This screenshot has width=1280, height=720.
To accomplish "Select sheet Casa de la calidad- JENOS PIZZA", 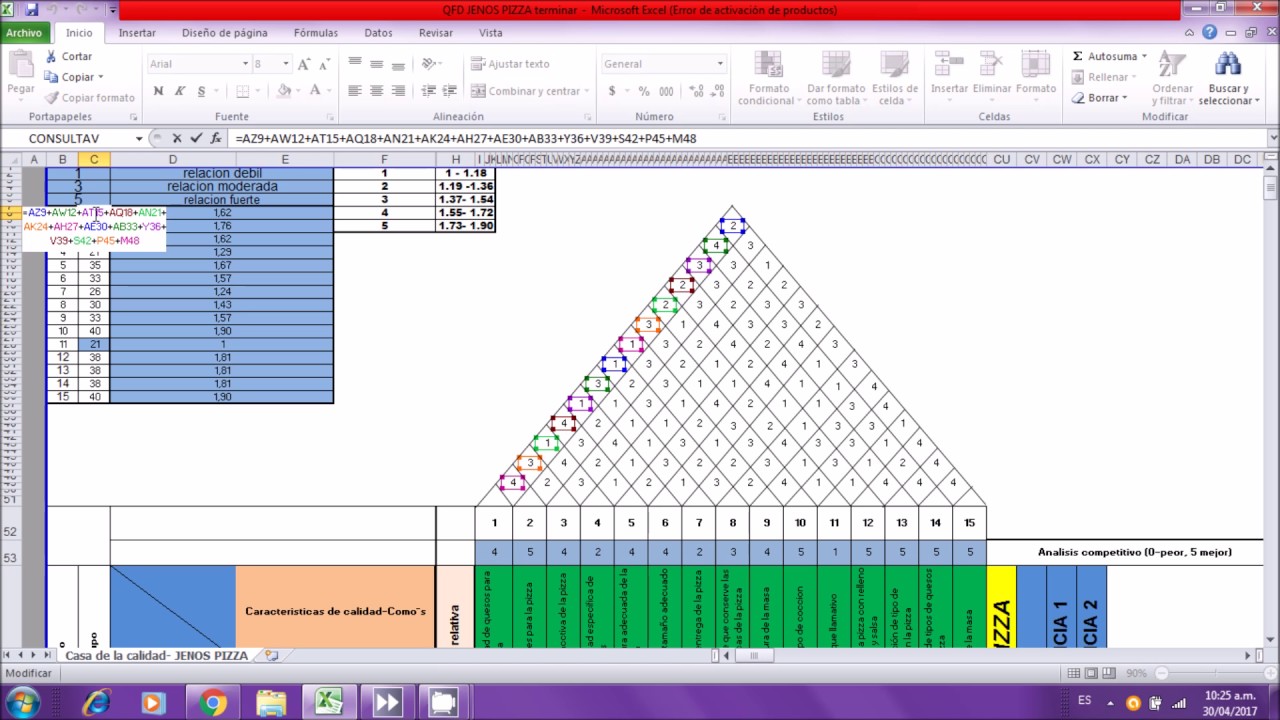I will (x=156, y=656).
